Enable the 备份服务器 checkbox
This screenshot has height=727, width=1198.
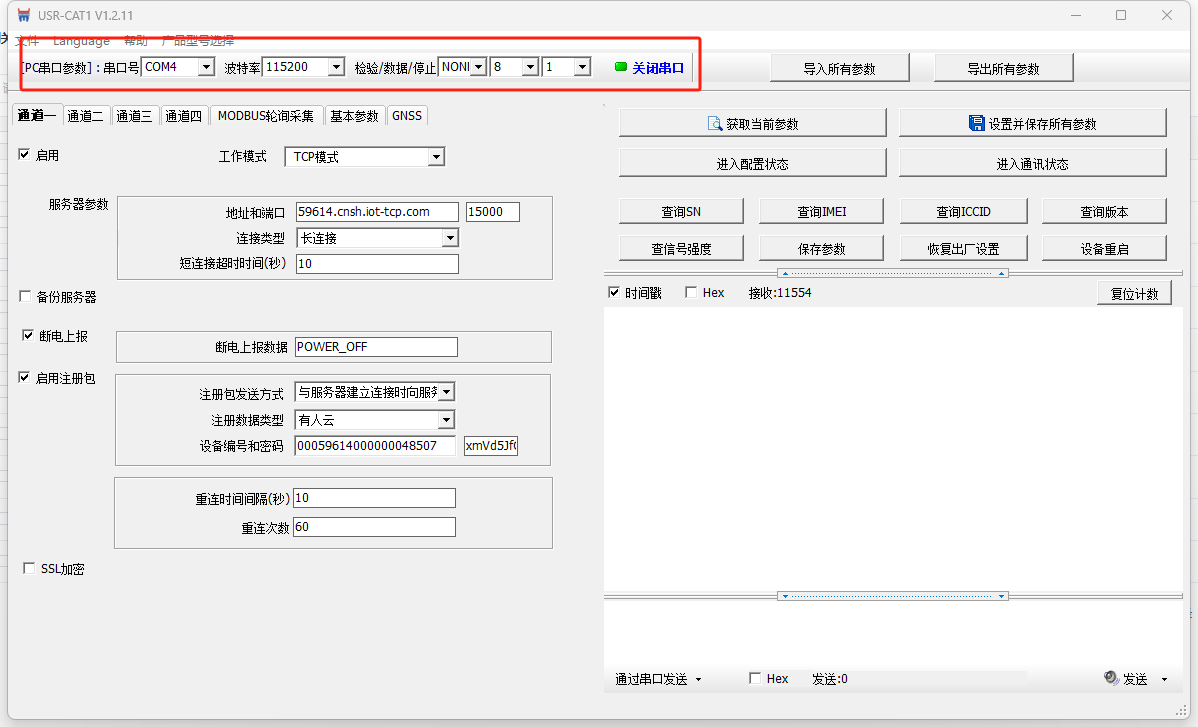(x=26, y=297)
